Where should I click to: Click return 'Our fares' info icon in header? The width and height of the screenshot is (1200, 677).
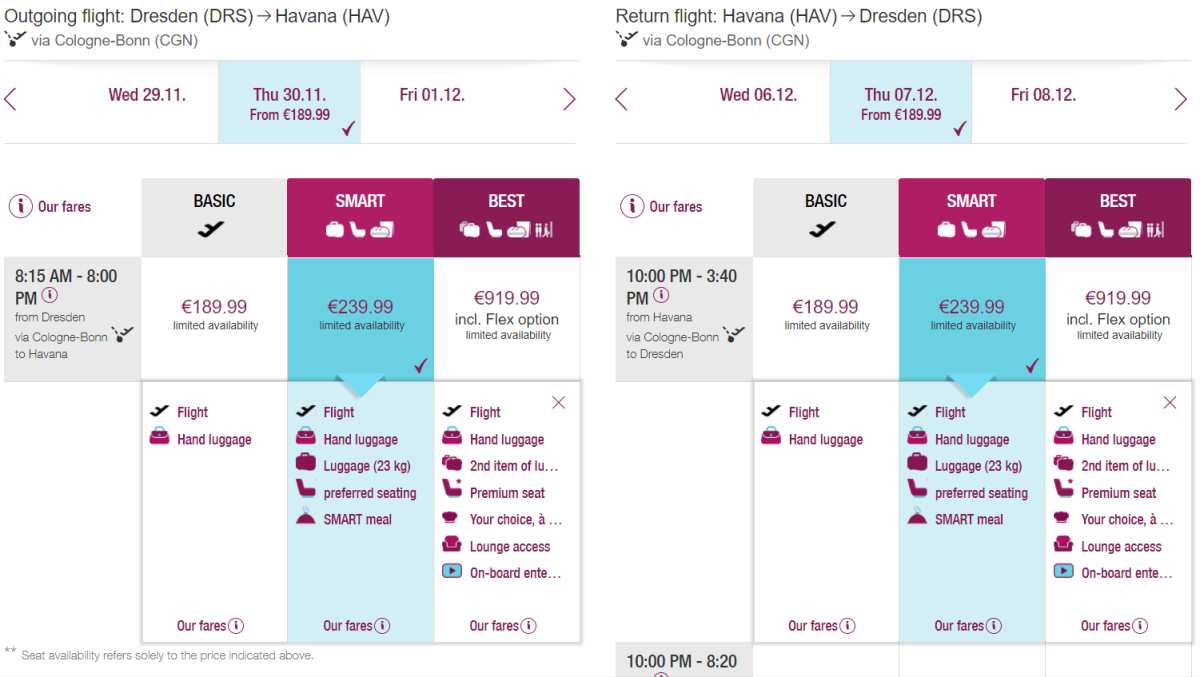point(632,207)
